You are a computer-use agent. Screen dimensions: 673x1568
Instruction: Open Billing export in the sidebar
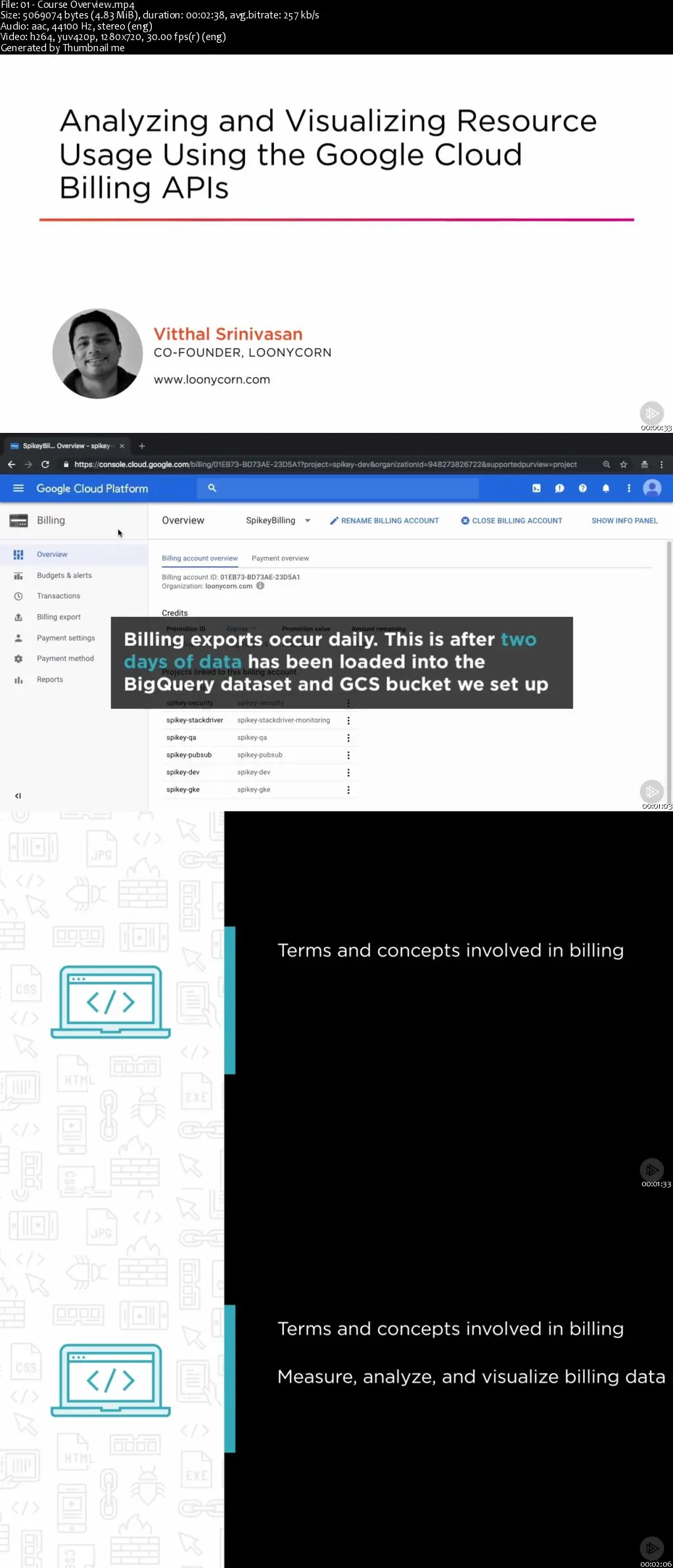(x=74, y=617)
